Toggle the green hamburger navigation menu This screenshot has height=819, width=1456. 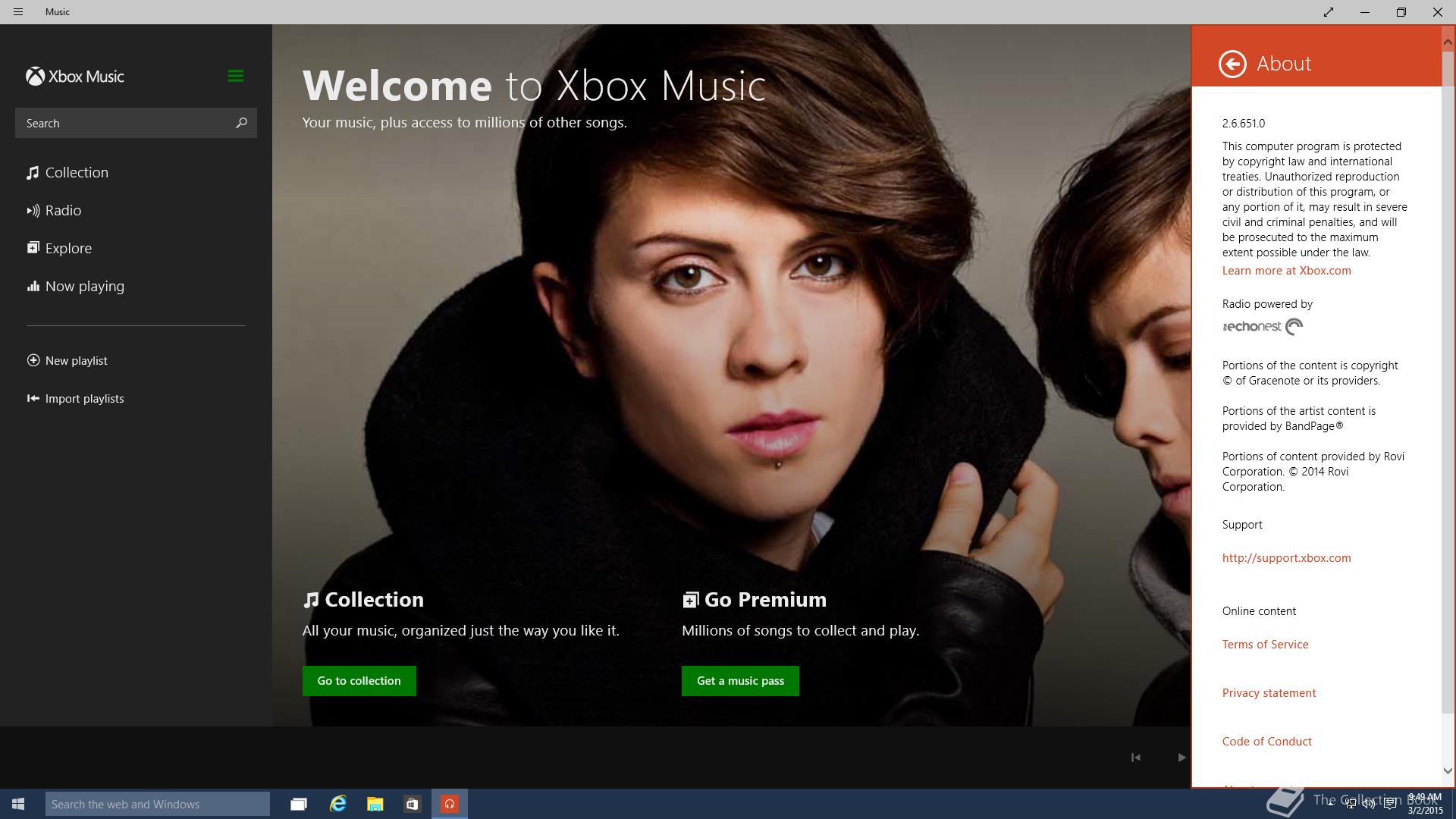pos(235,76)
